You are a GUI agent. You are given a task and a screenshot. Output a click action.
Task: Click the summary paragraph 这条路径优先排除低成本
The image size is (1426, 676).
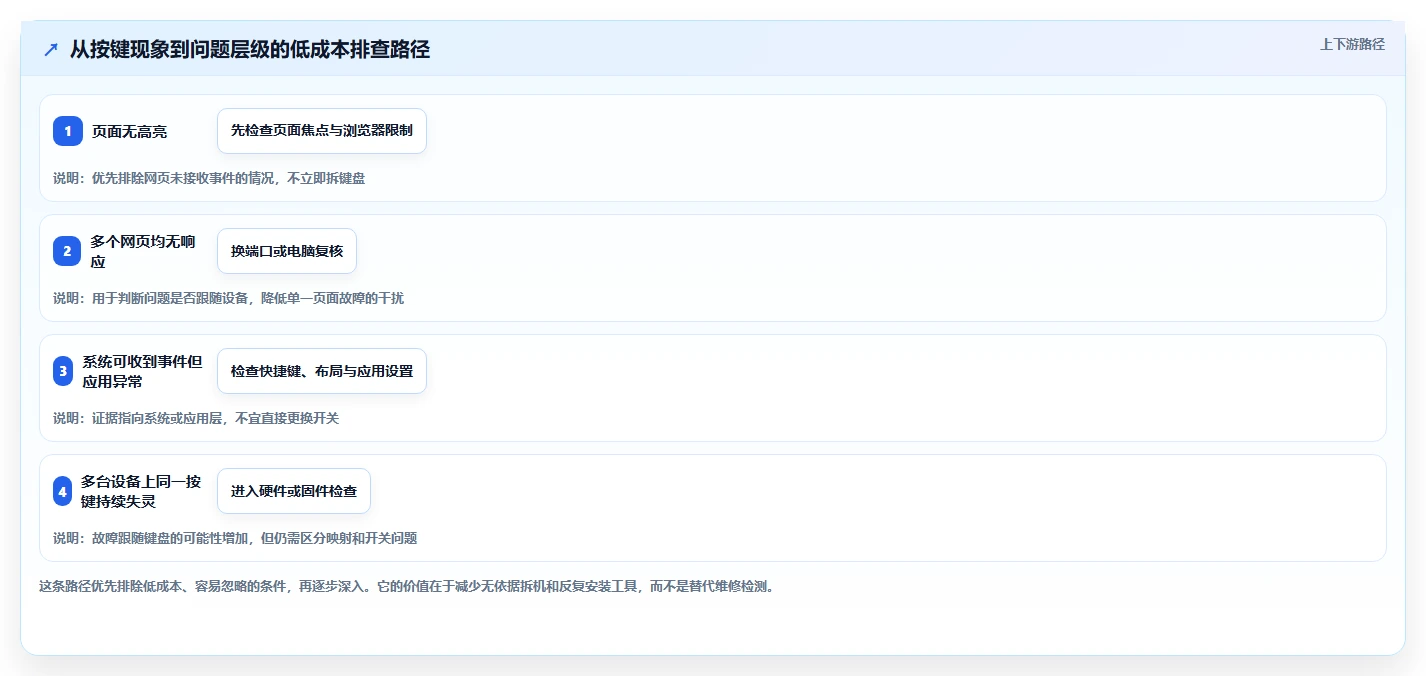click(407, 586)
